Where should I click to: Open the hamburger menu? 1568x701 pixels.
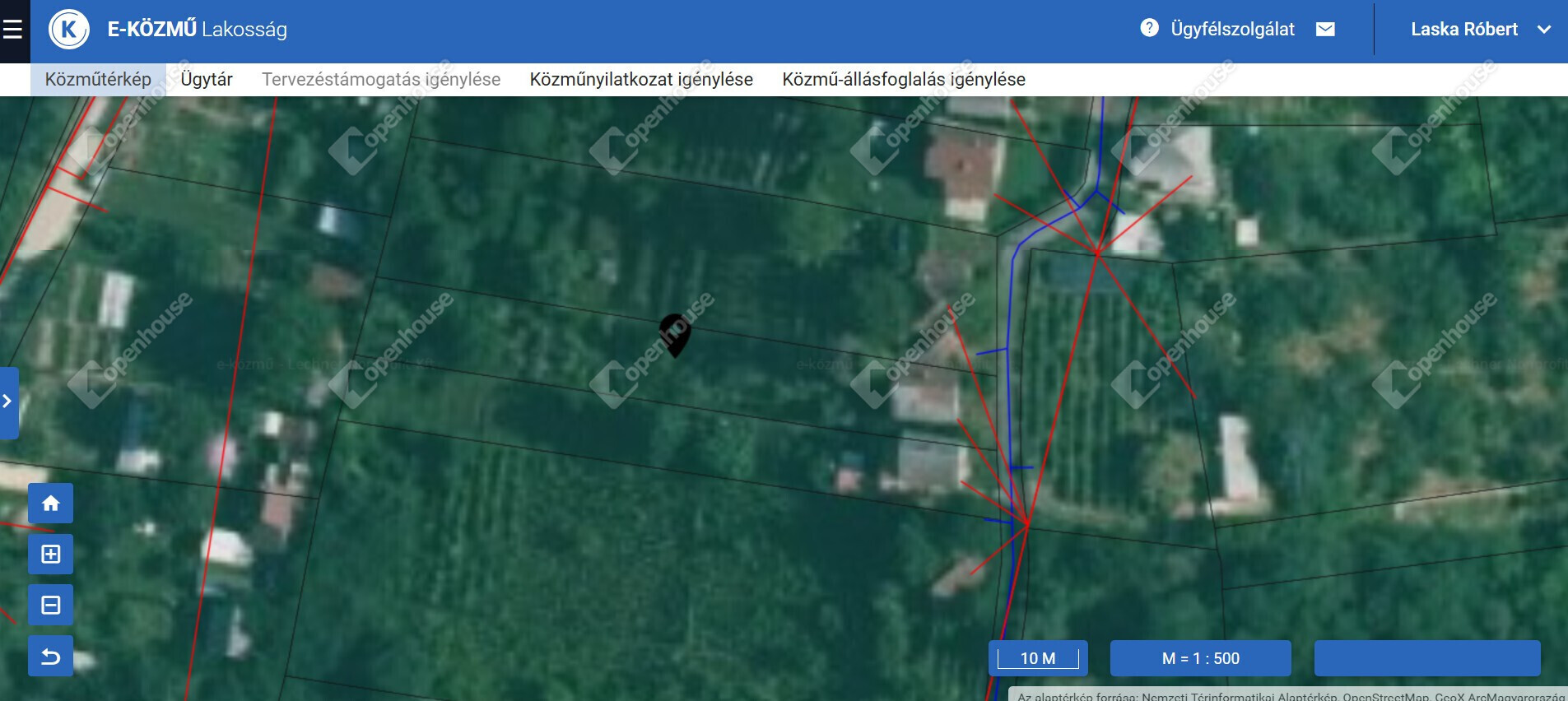[x=12, y=30]
